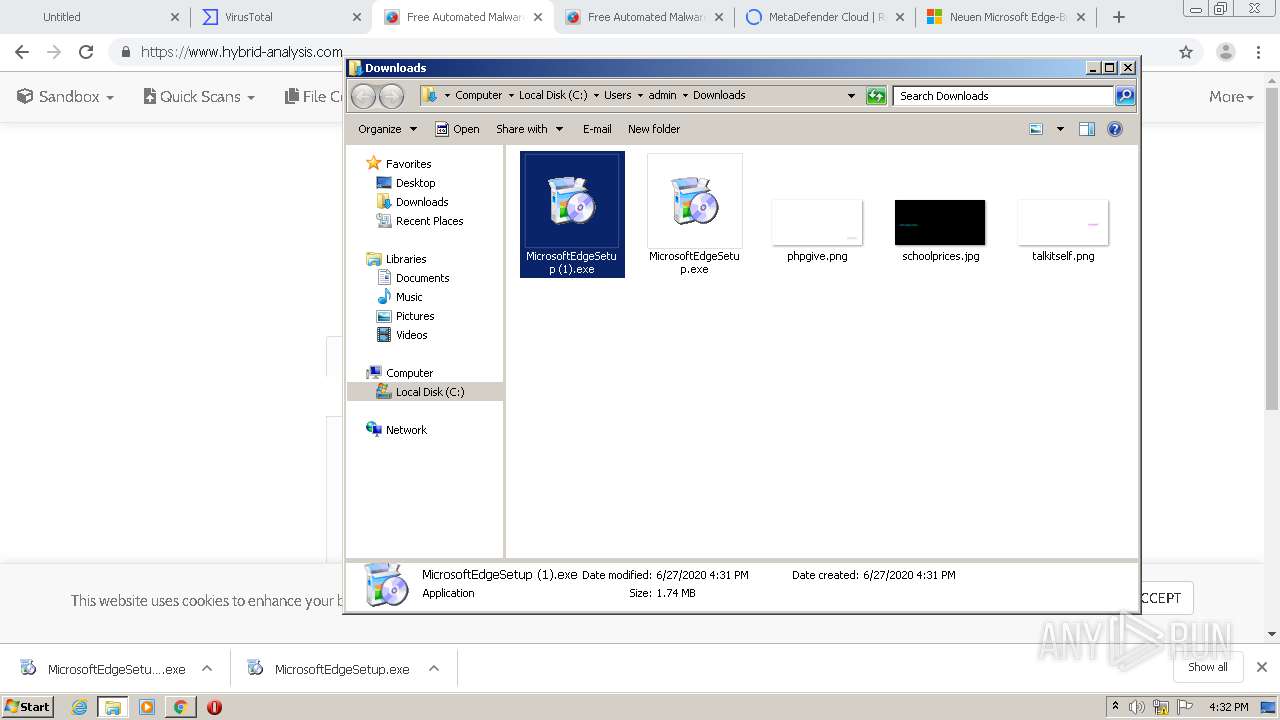This screenshot has width=1280, height=720.
Task: Click the Search Downloads field
Action: click(x=1003, y=96)
